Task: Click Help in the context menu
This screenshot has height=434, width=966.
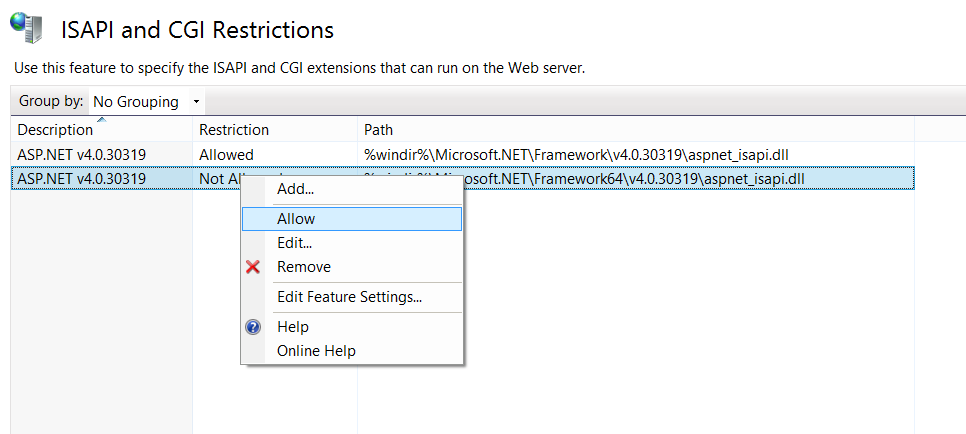Action: pyautogui.click(x=293, y=327)
